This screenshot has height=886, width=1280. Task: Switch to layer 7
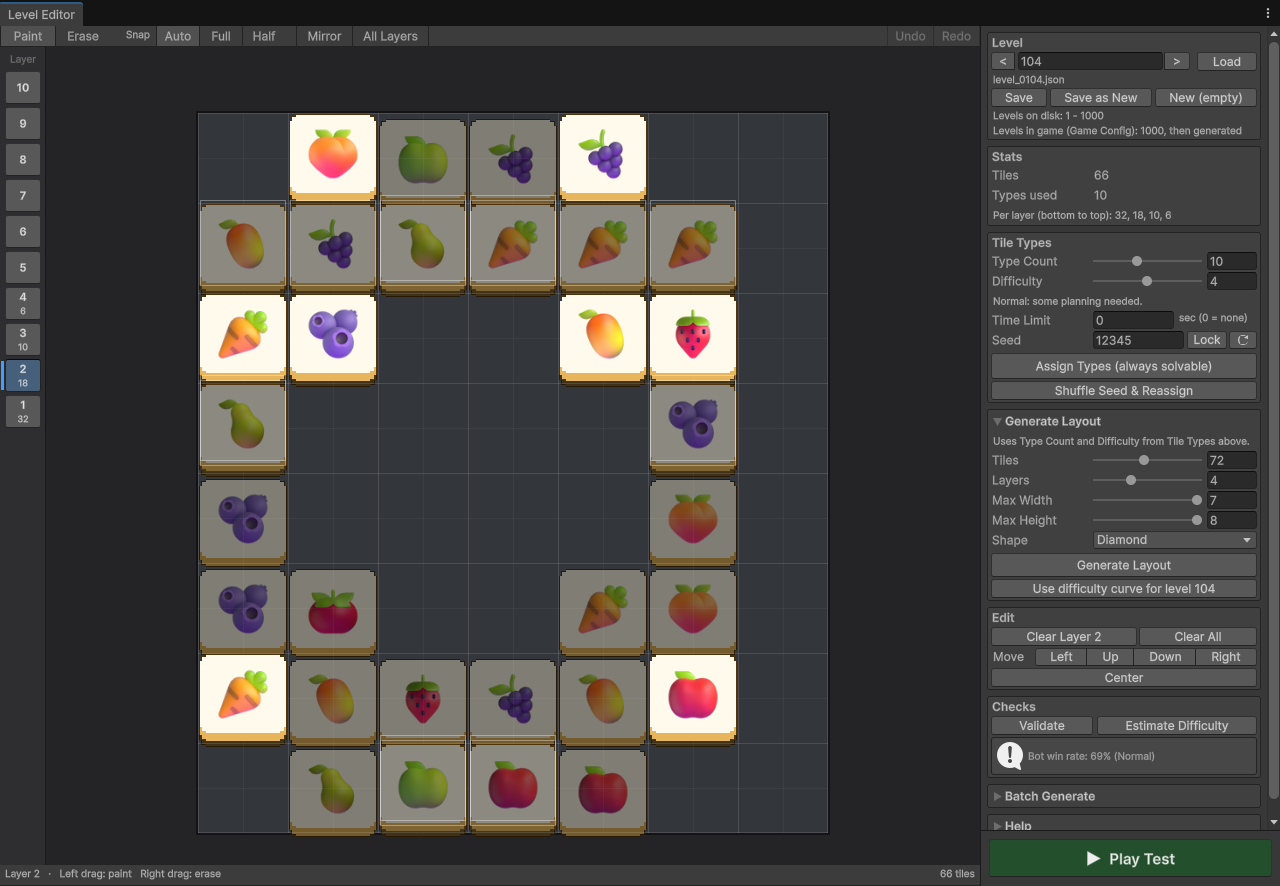click(23, 196)
